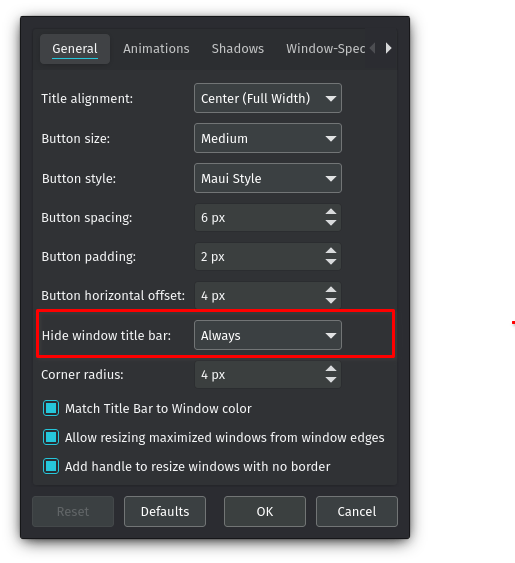Switch to the Animations tab
The width and height of the screenshot is (515, 563).
(156, 48)
